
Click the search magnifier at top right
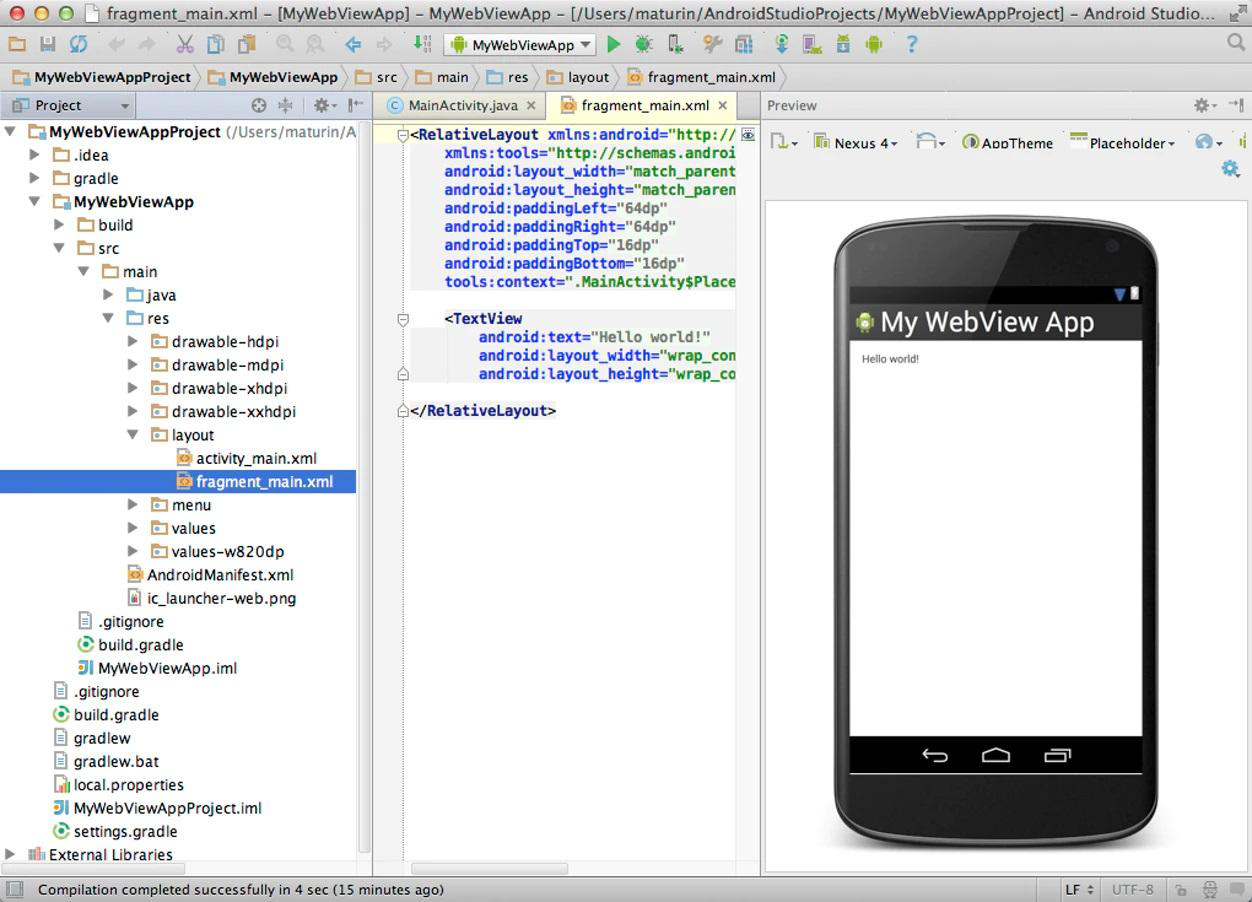(1236, 43)
